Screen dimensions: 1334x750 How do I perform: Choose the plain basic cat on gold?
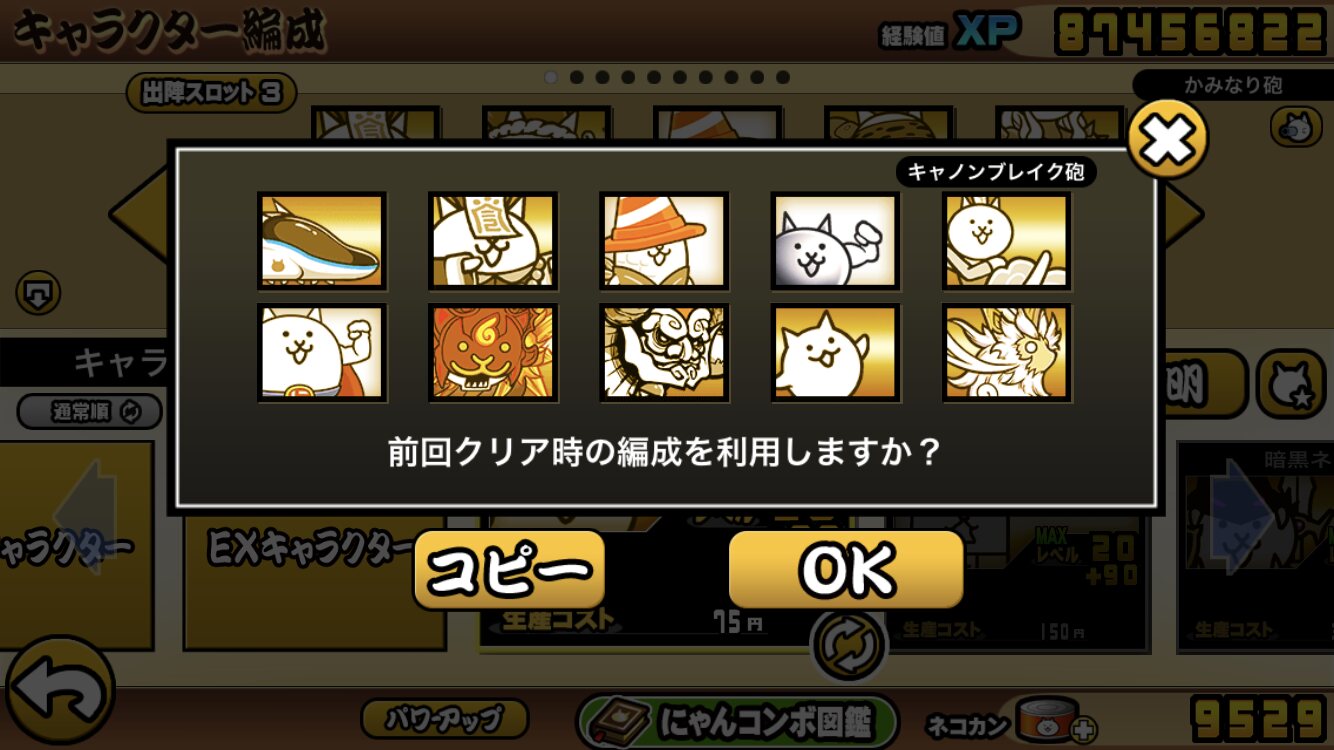836,353
